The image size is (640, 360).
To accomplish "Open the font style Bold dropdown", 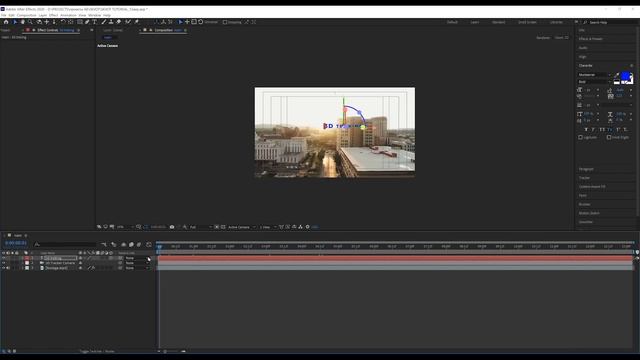I will [x=595, y=82].
